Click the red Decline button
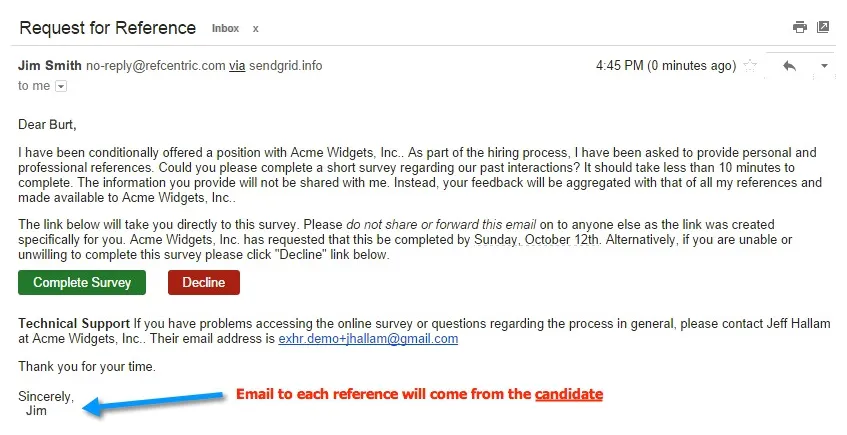This screenshot has height=435, width=847. [x=203, y=283]
